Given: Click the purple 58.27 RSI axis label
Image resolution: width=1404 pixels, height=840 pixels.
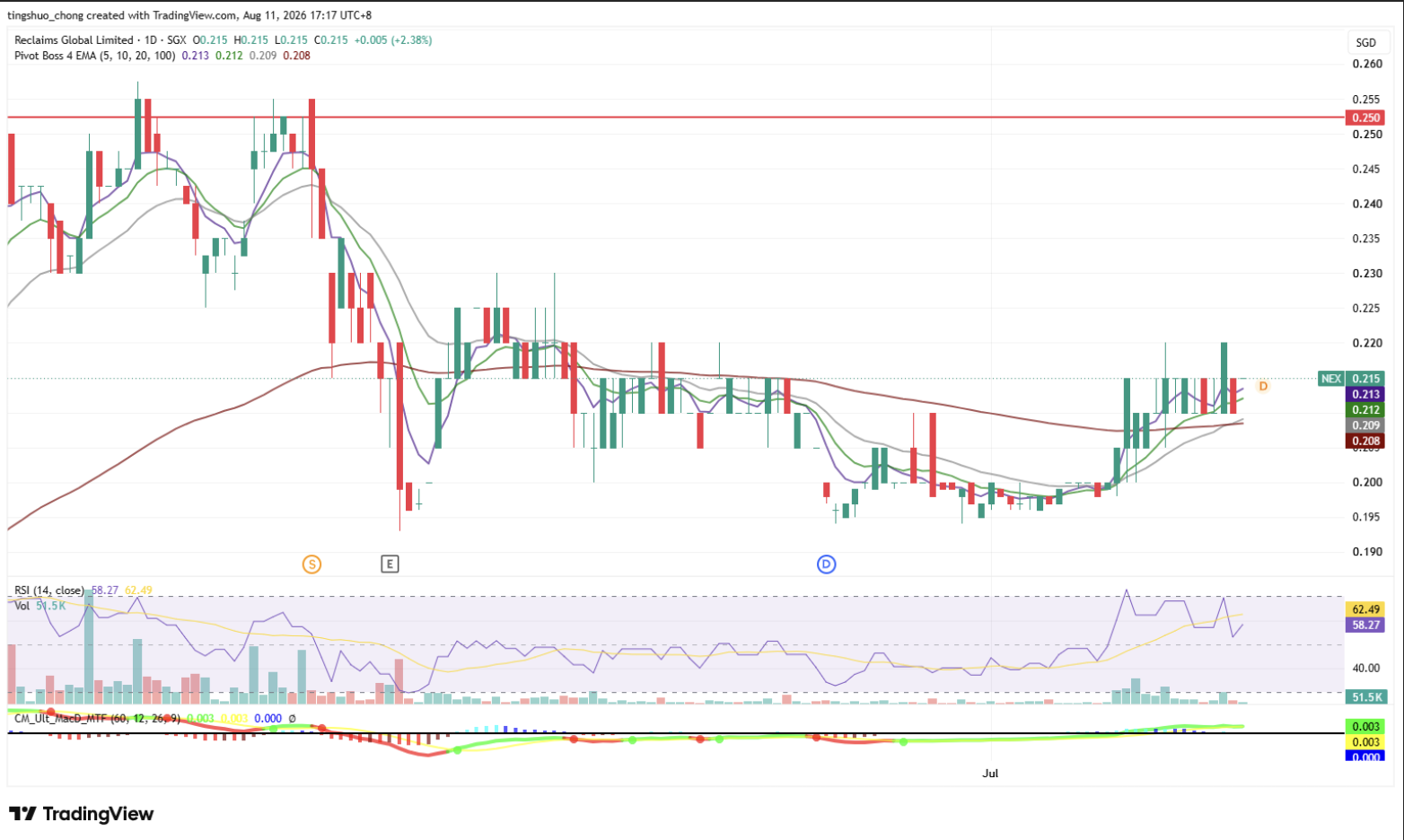Looking at the screenshot, I should click(1365, 625).
